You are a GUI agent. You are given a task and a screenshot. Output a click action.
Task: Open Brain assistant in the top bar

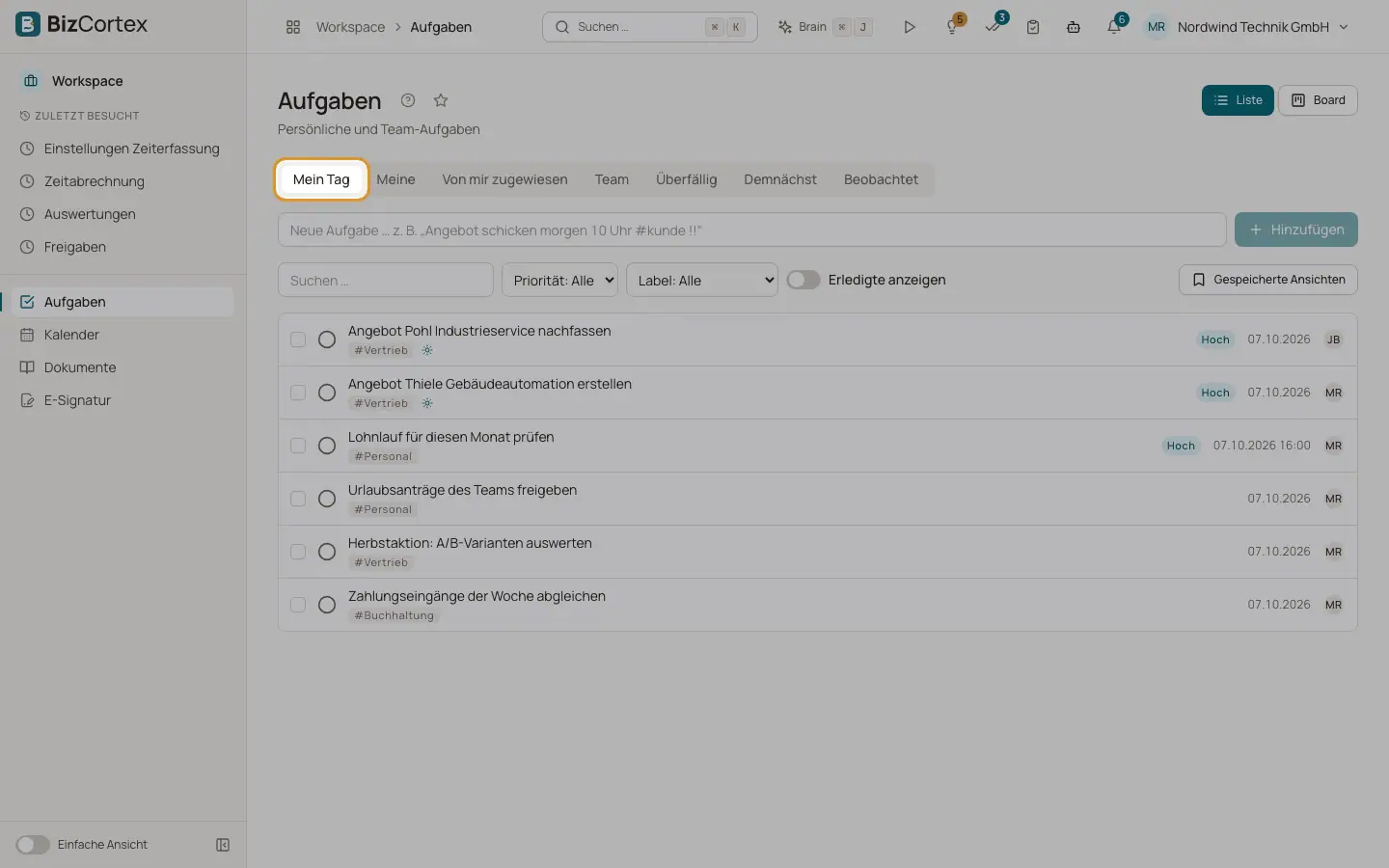825,27
